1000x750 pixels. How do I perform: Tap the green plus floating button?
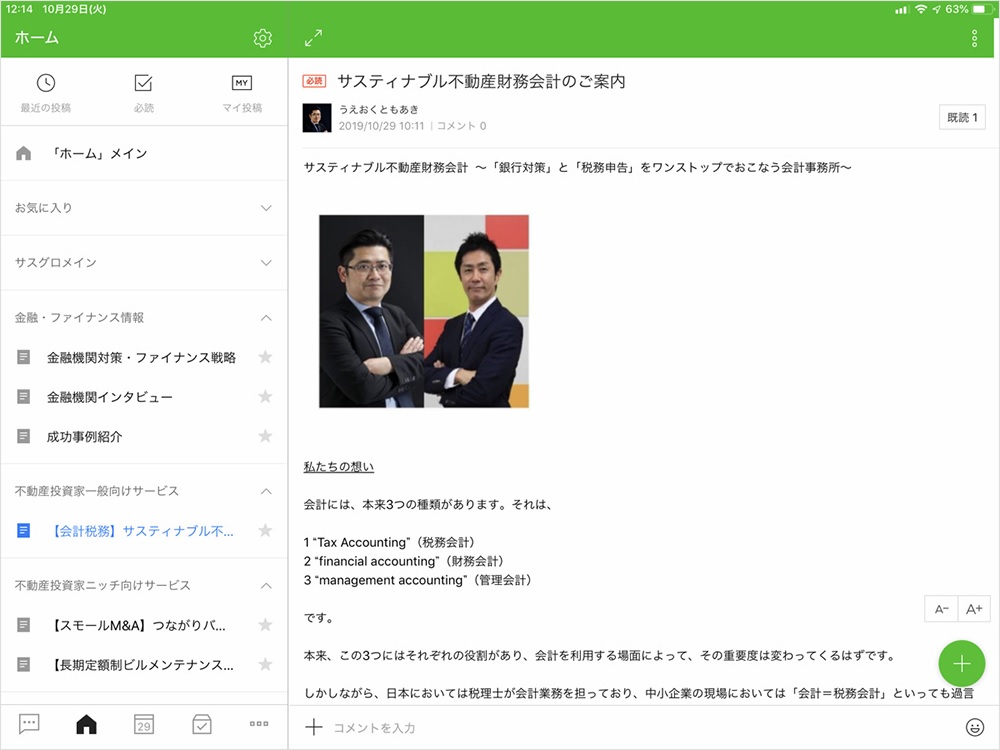(x=961, y=664)
